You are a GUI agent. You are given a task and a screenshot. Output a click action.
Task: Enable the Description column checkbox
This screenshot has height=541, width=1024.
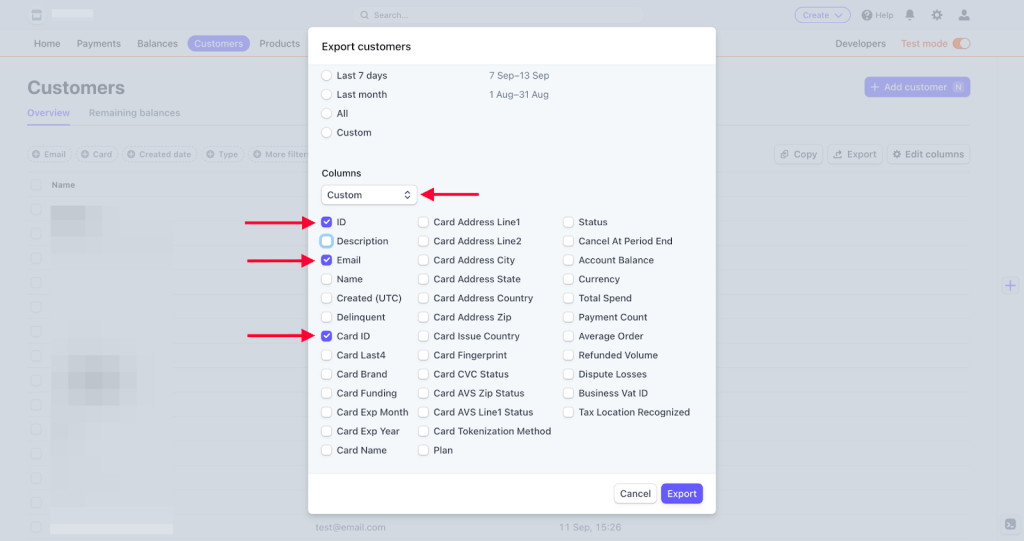tap(327, 241)
